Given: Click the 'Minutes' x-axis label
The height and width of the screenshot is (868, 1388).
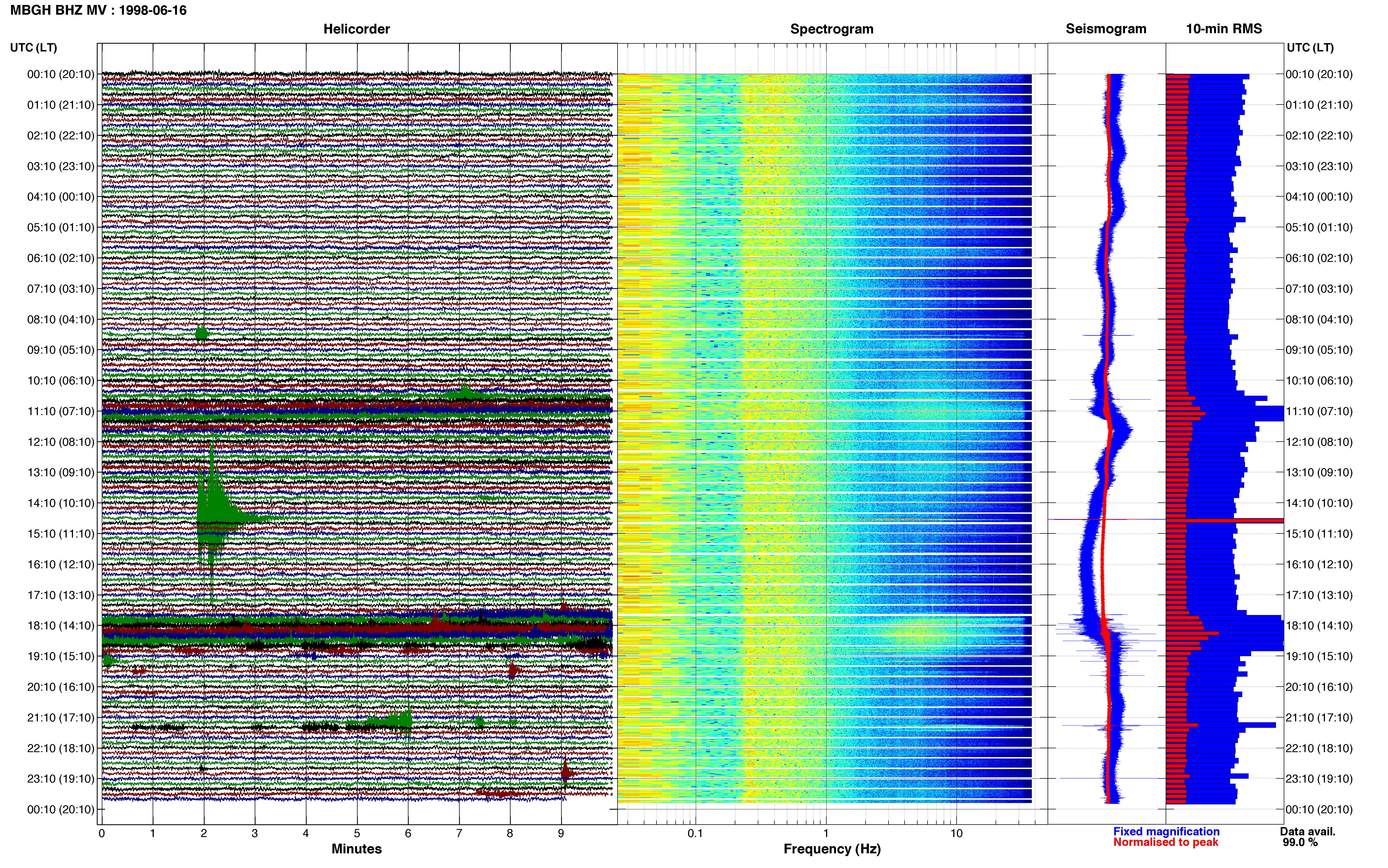Looking at the screenshot, I should tap(356, 849).
